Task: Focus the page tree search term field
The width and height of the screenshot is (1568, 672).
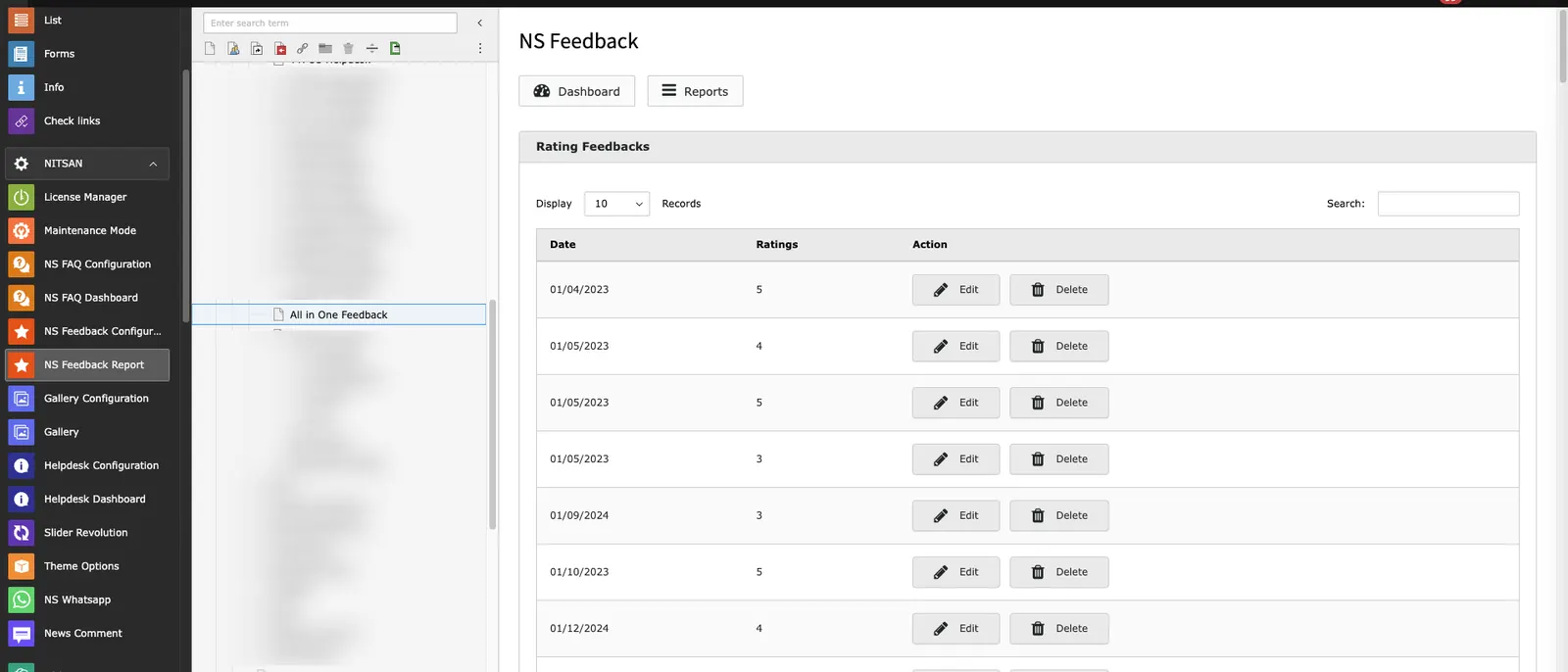Action: (x=330, y=23)
